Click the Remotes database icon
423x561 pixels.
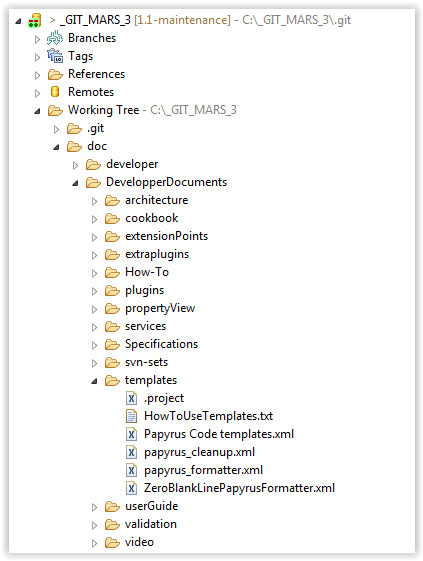pyautogui.click(x=55, y=92)
